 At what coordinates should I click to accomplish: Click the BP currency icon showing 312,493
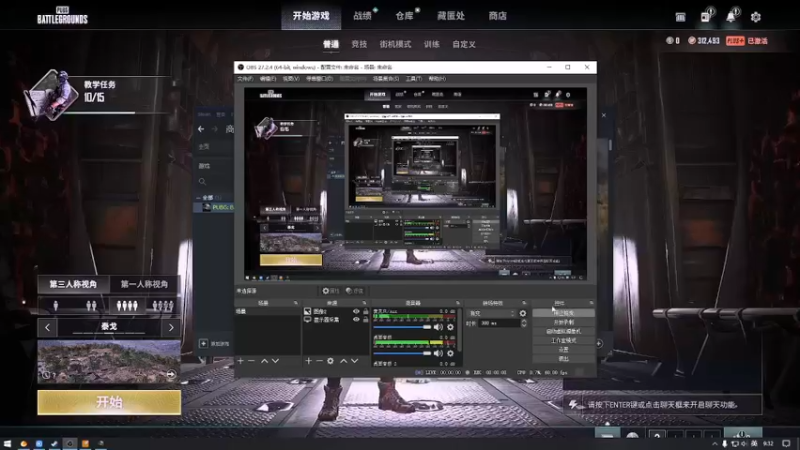692,40
